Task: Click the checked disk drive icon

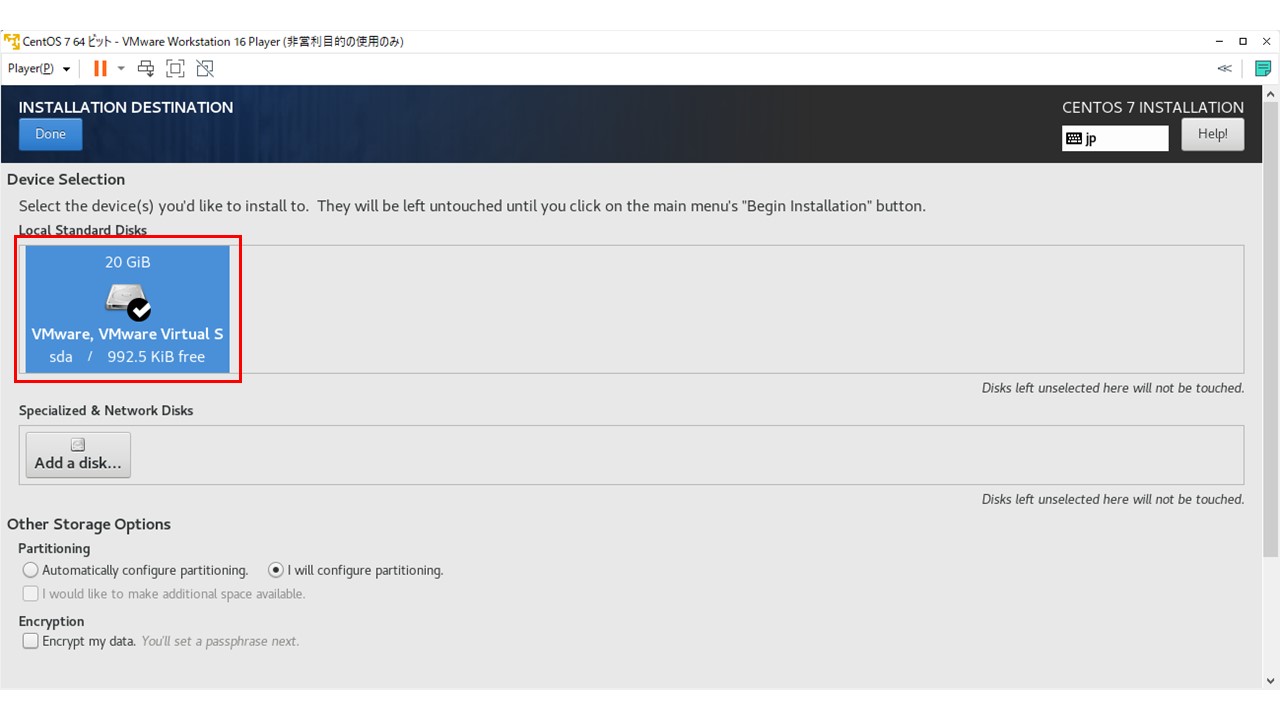Action: [x=128, y=302]
